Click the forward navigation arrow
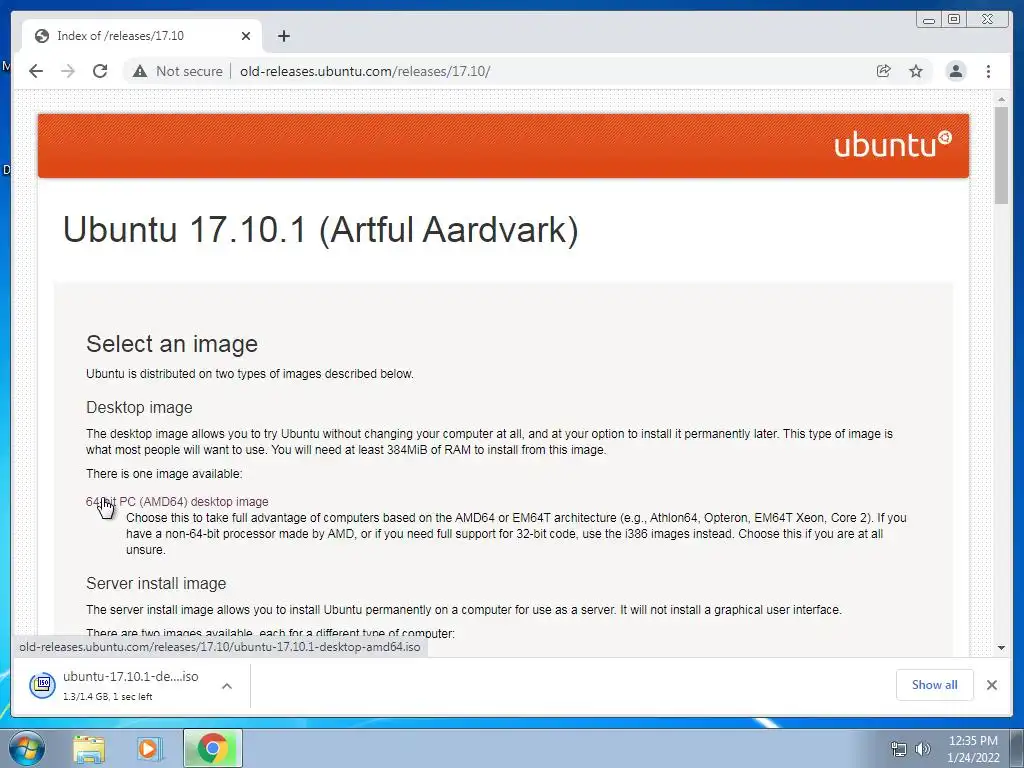 coord(68,71)
